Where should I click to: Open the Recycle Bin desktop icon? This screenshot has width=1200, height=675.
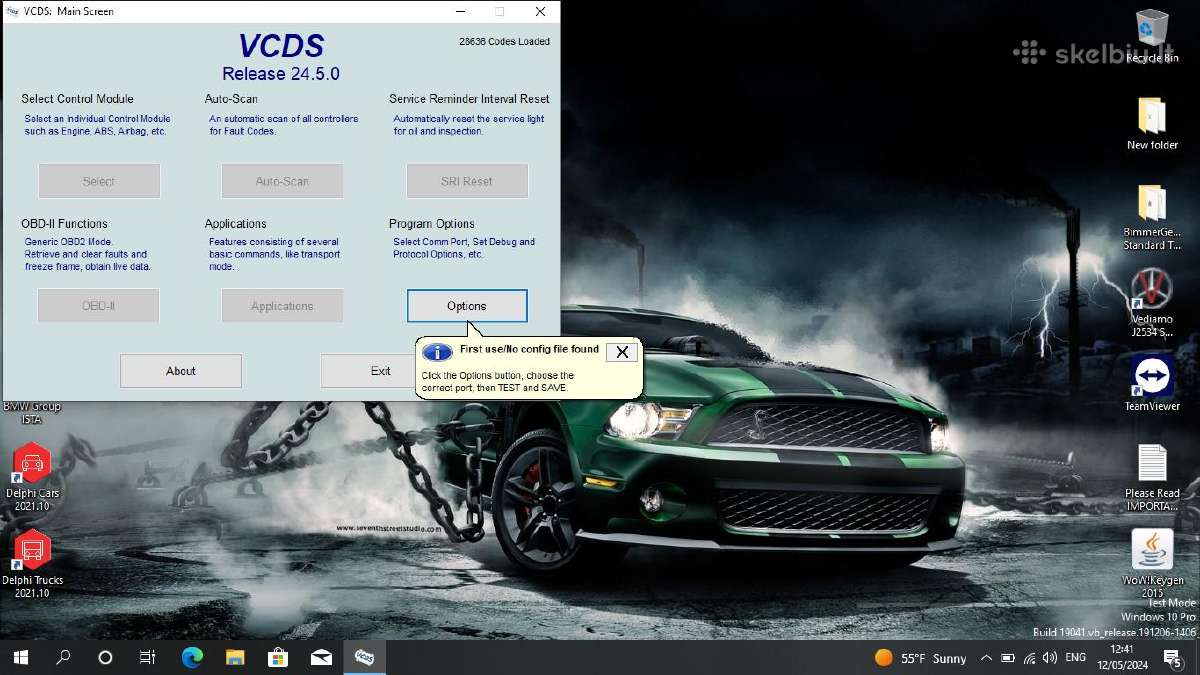click(x=1152, y=37)
